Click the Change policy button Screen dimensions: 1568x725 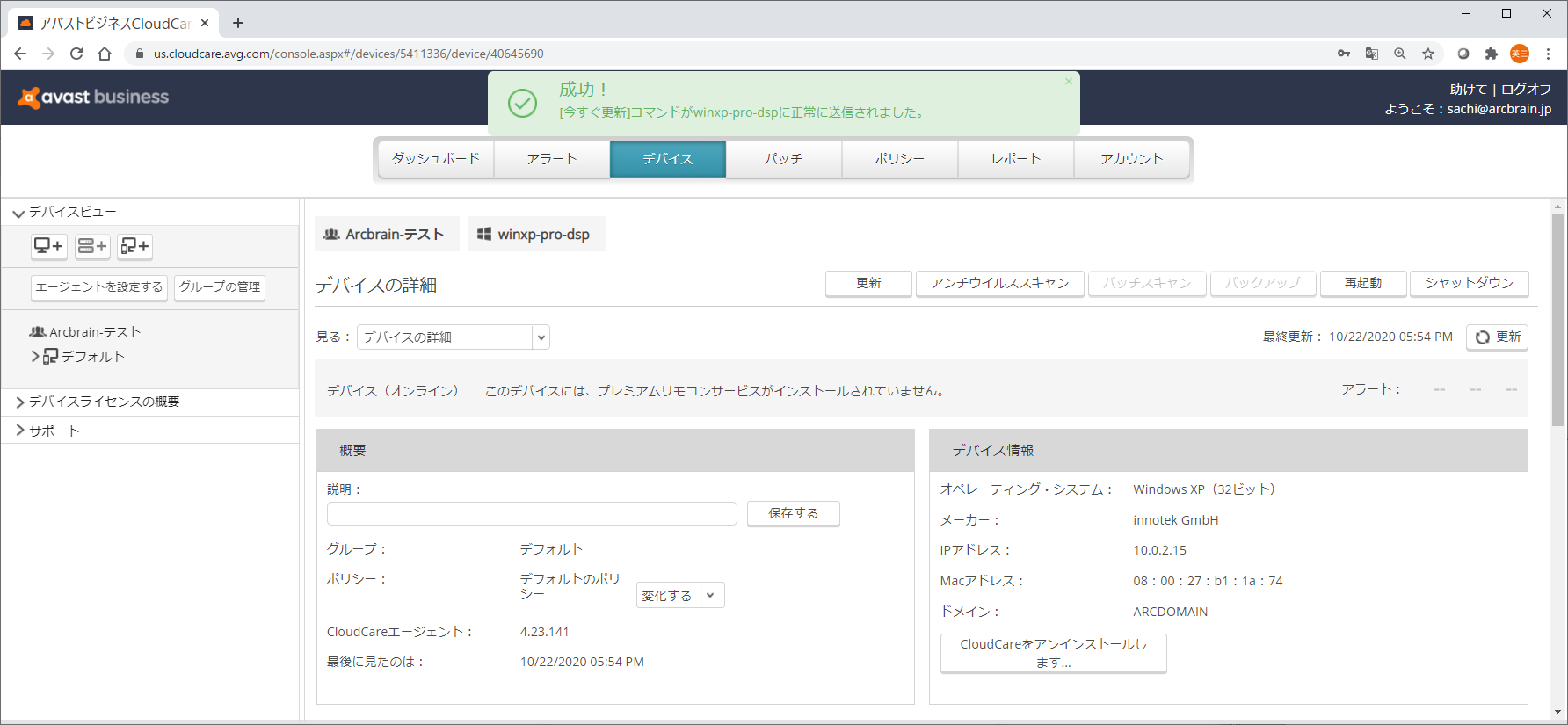[667, 595]
